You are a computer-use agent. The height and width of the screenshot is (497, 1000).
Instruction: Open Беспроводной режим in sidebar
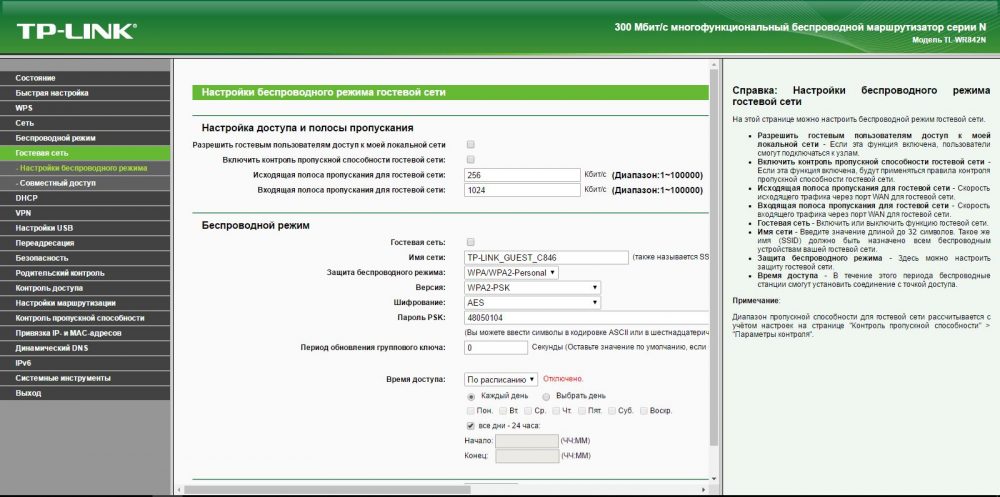click(85, 138)
